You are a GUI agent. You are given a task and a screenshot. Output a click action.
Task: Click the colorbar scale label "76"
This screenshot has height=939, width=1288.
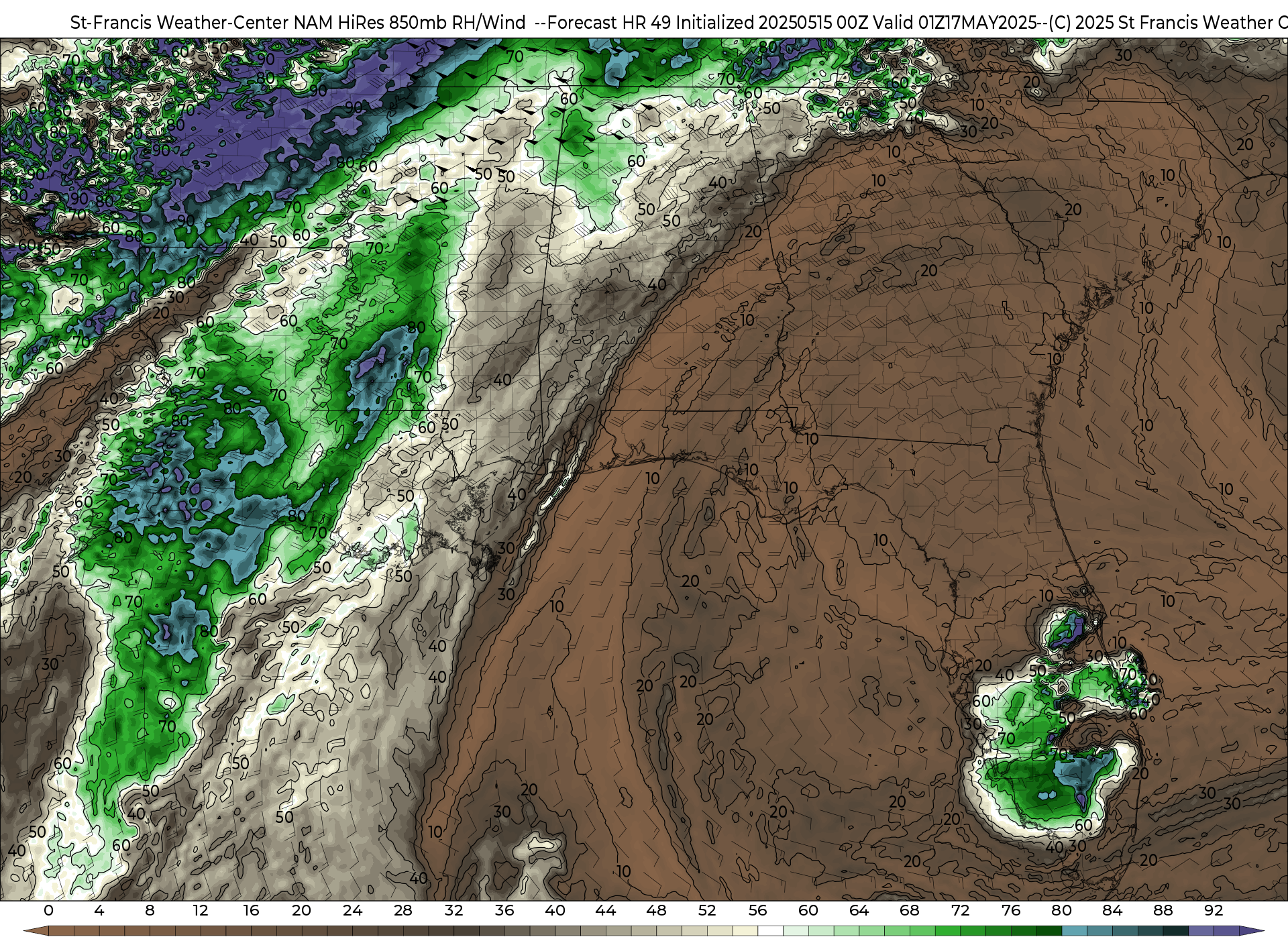point(1011,910)
